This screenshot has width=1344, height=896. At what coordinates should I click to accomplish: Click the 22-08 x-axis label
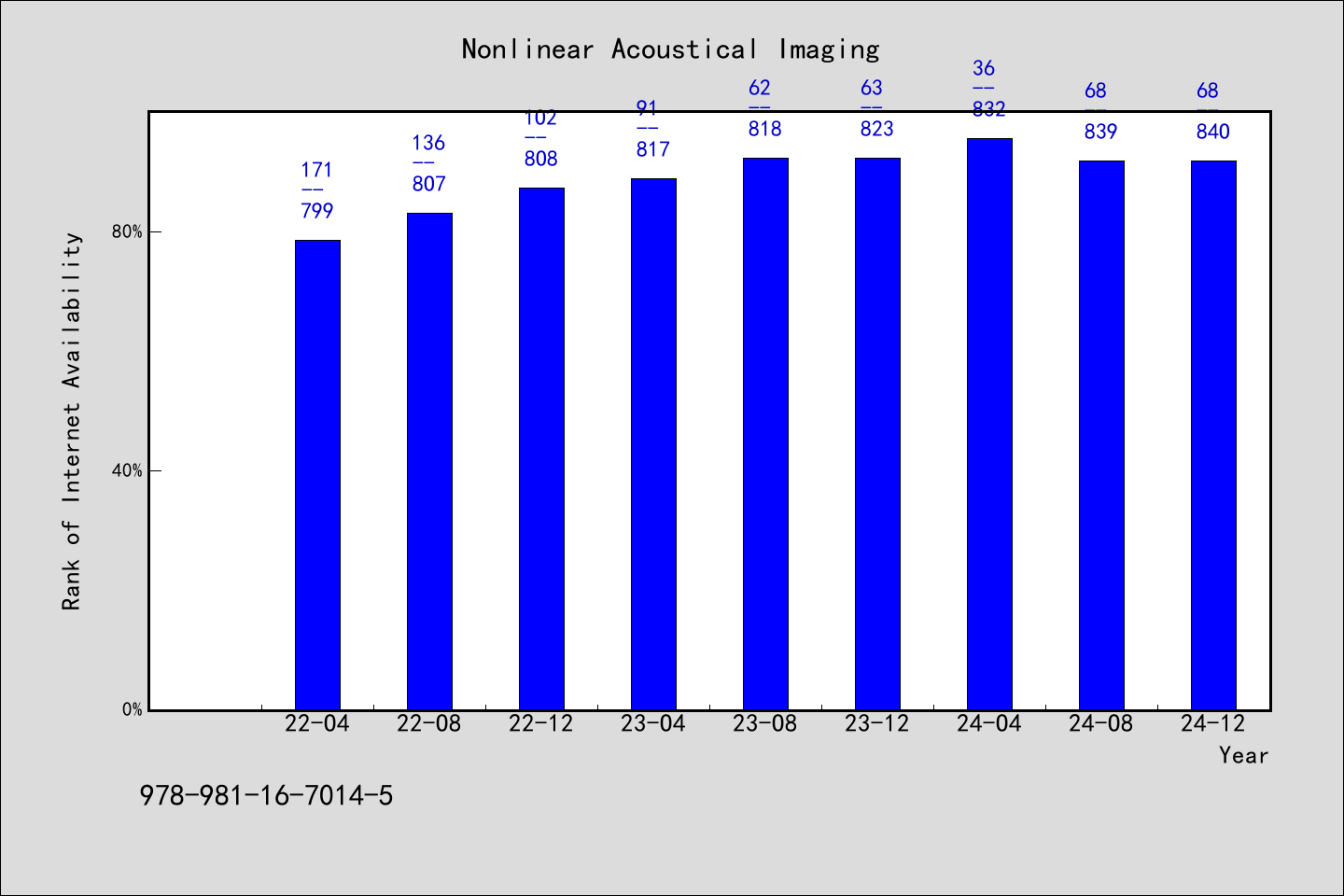(x=429, y=723)
